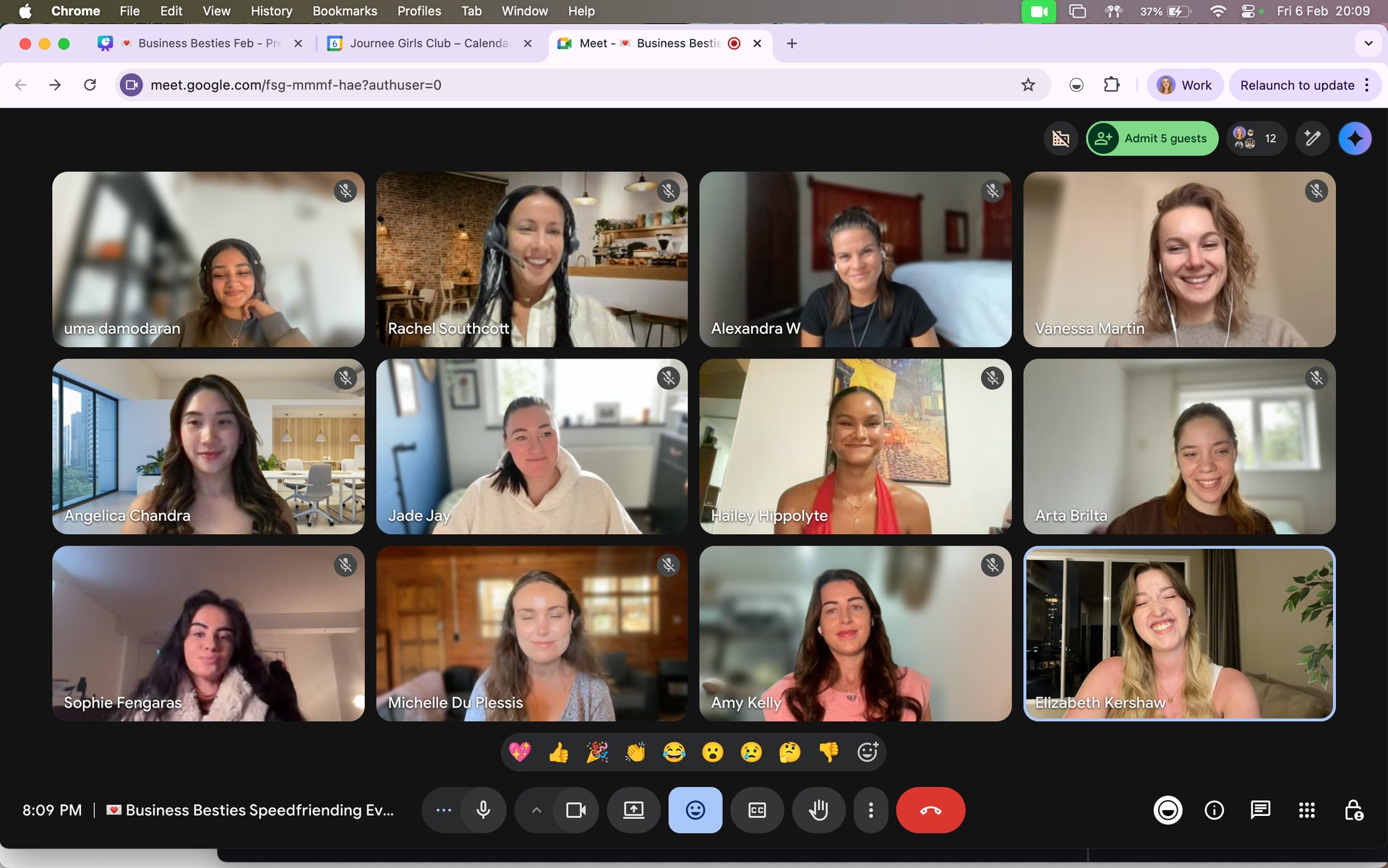Select Elizabeth Kershaw's video tile
Image resolution: width=1388 pixels, height=868 pixels.
[x=1178, y=633]
